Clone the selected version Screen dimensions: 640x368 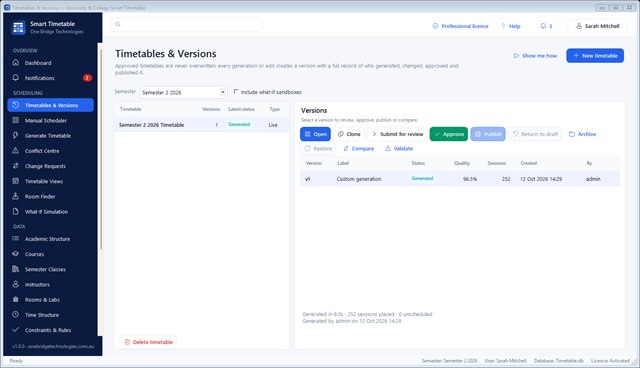pyautogui.click(x=349, y=134)
